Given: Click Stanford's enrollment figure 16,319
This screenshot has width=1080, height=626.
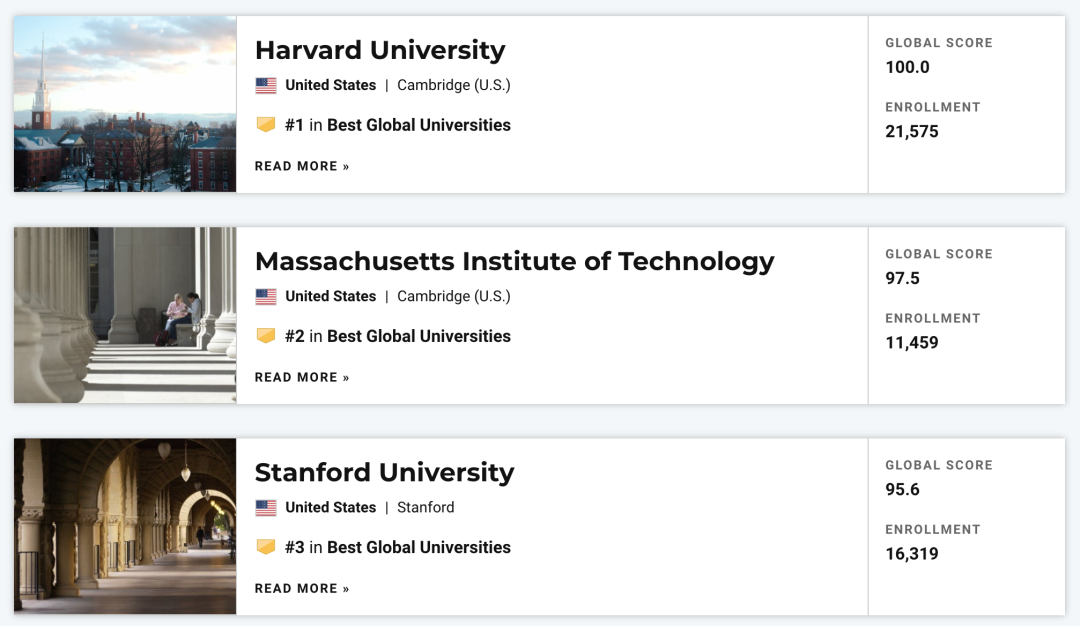Looking at the screenshot, I should coord(911,553).
